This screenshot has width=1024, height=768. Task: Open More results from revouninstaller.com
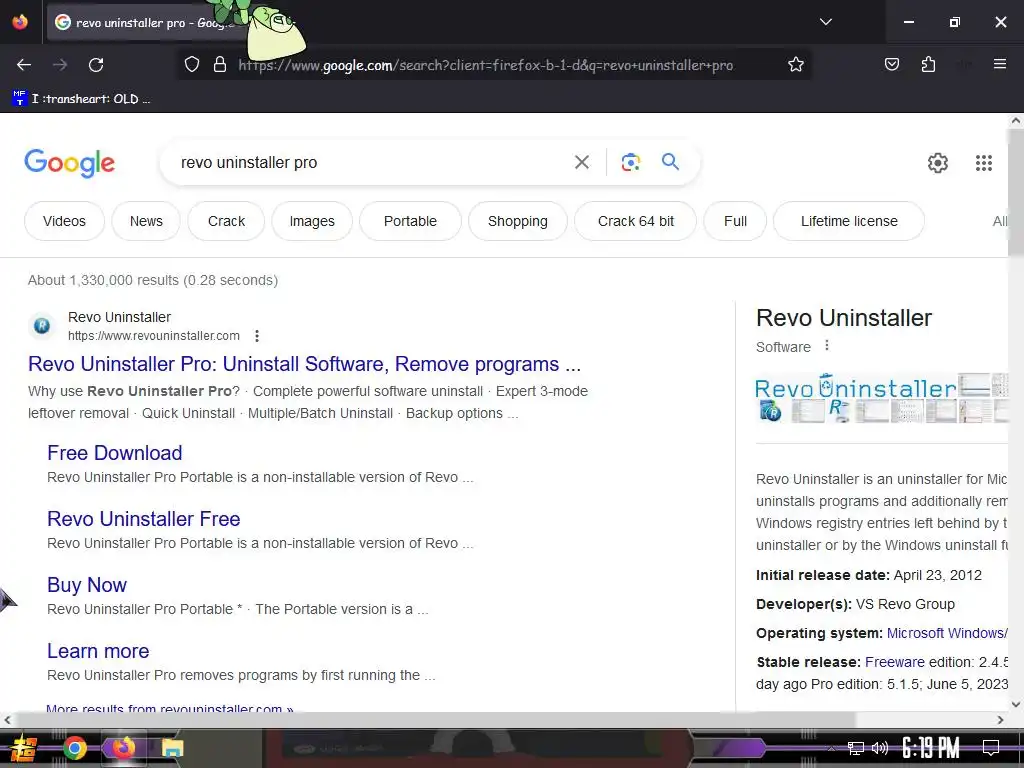coord(170,708)
